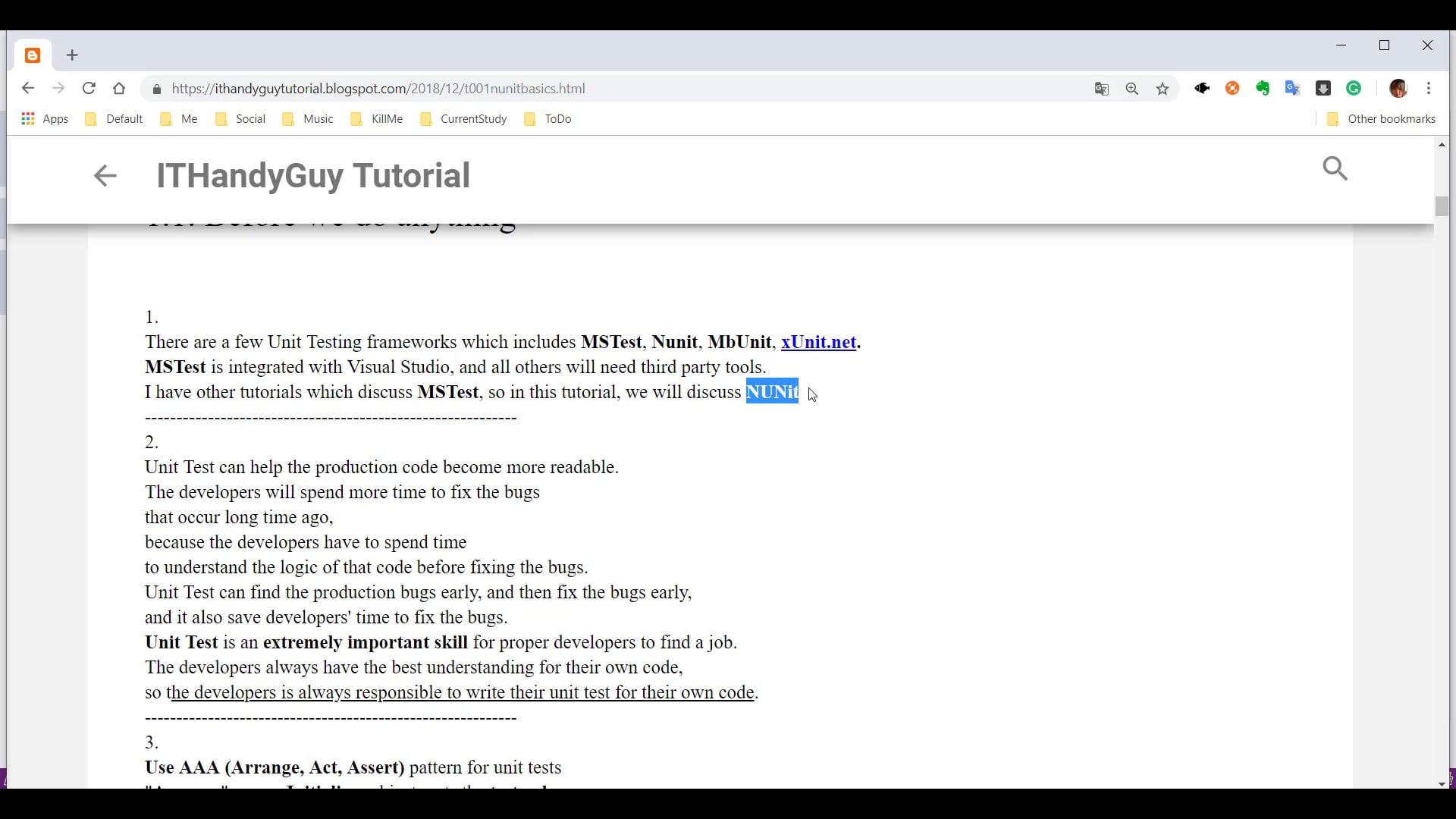Click the Google Translate extension icon
This screenshot has width=1456, height=819.
pyautogui.click(x=1293, y=89)
